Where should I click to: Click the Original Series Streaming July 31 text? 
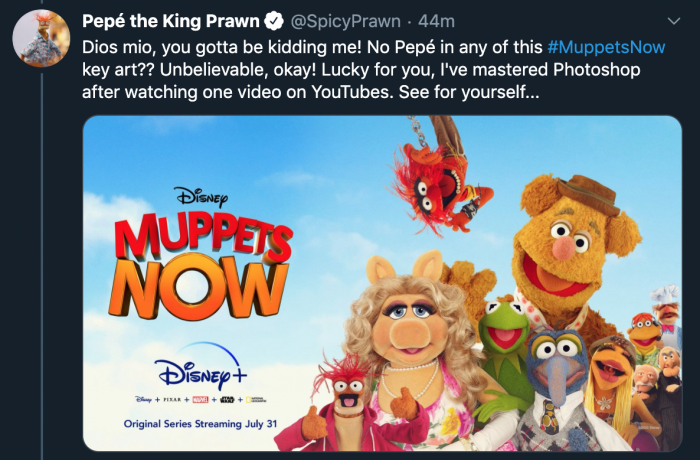coord(200,424)
